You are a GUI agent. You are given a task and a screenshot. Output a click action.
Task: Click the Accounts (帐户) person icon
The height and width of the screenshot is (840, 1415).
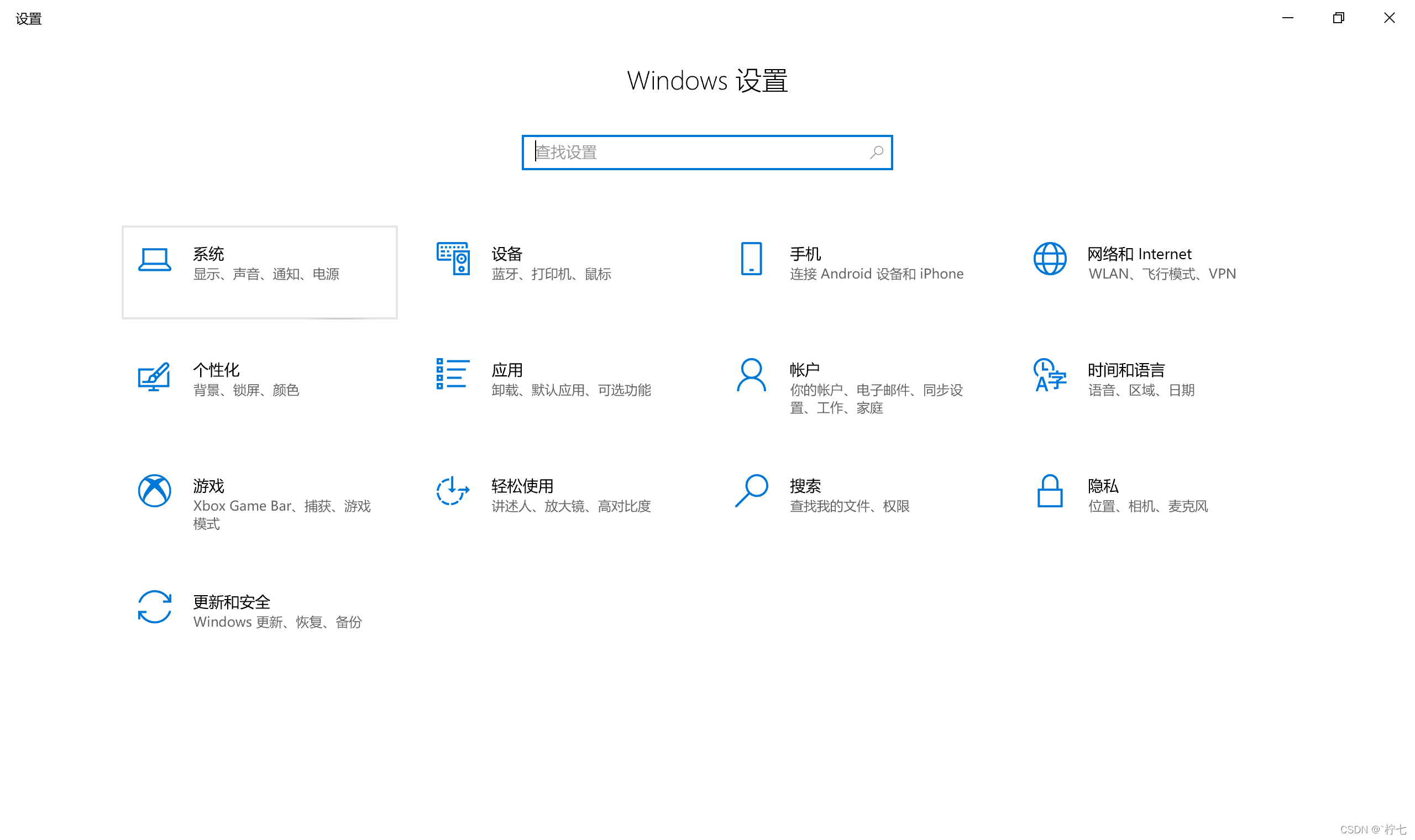(751, 375)
